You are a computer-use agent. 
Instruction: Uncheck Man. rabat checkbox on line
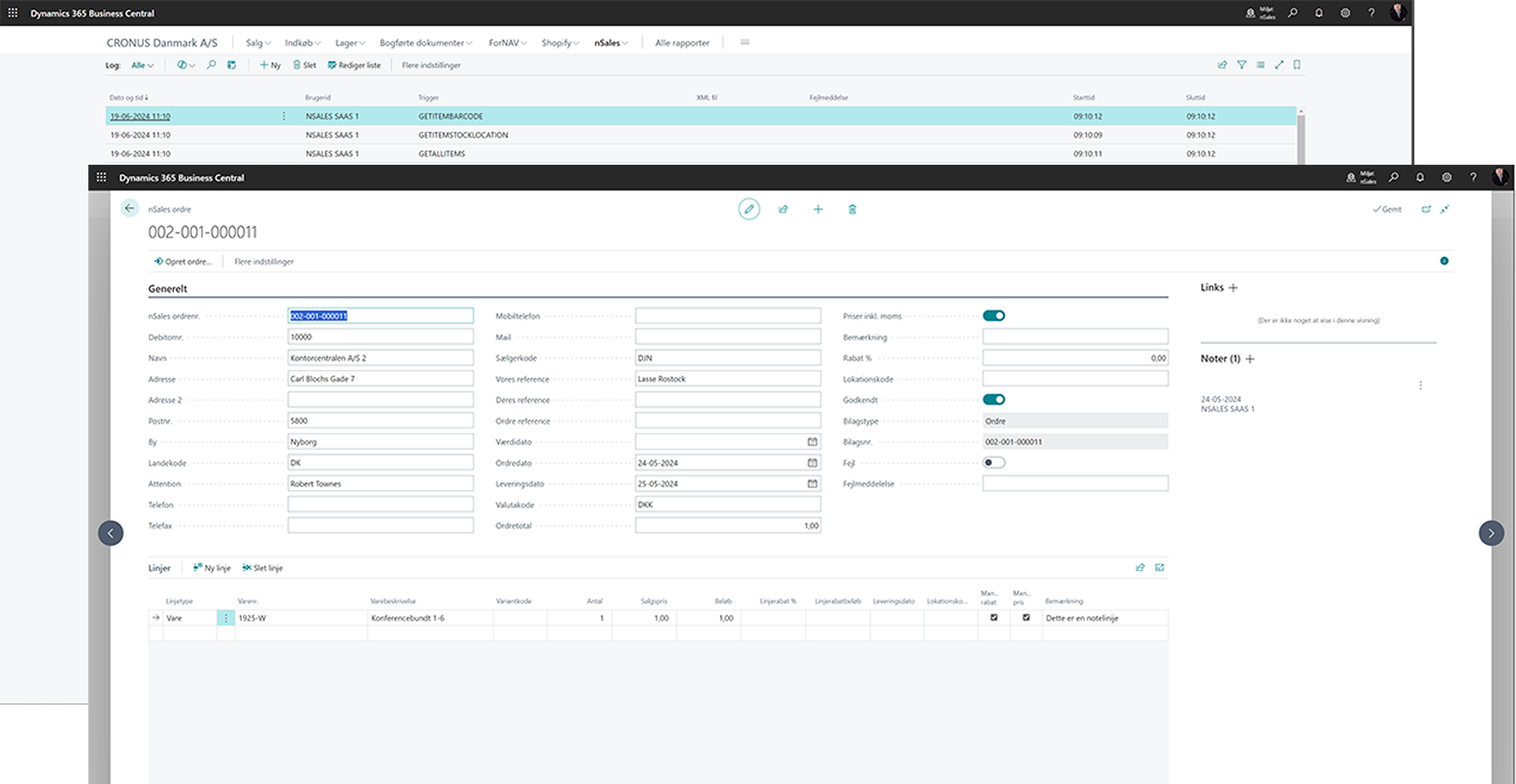tap(994, 618)
